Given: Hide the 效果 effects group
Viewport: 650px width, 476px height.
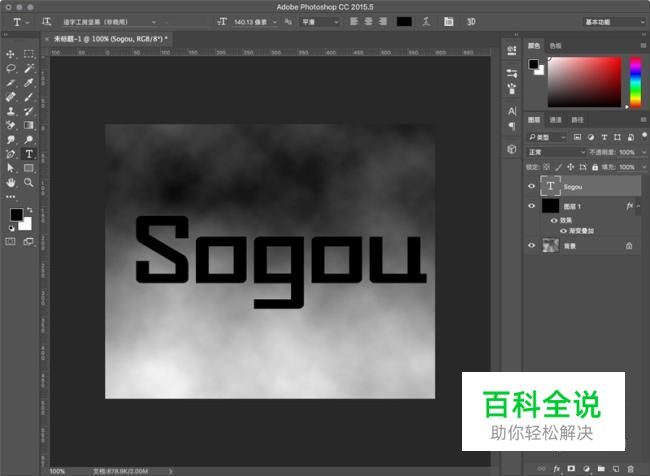Looking at the screenshot, I should click(x=554, y=220).
